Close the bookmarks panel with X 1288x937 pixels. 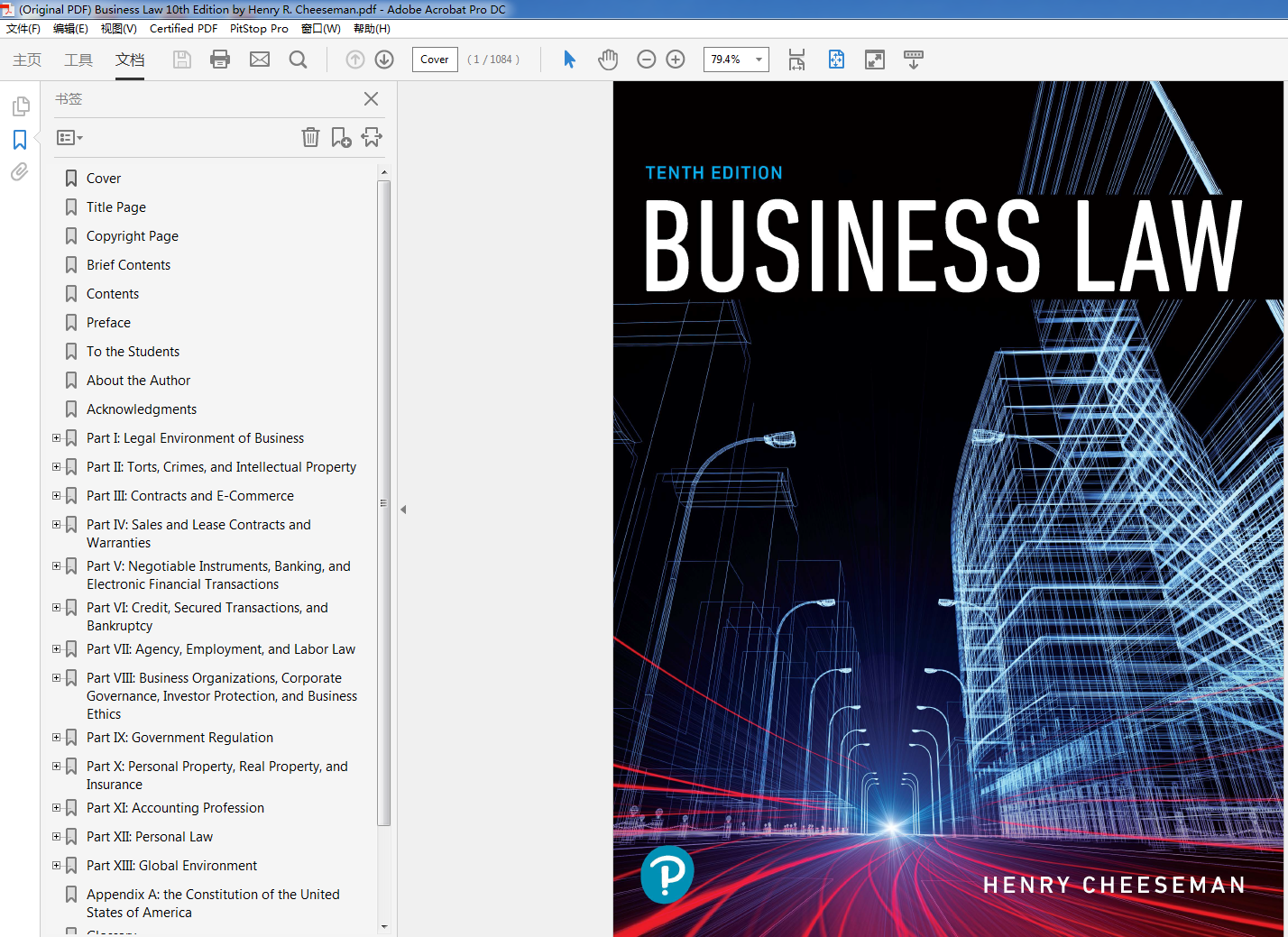click(x=371, y=99)
